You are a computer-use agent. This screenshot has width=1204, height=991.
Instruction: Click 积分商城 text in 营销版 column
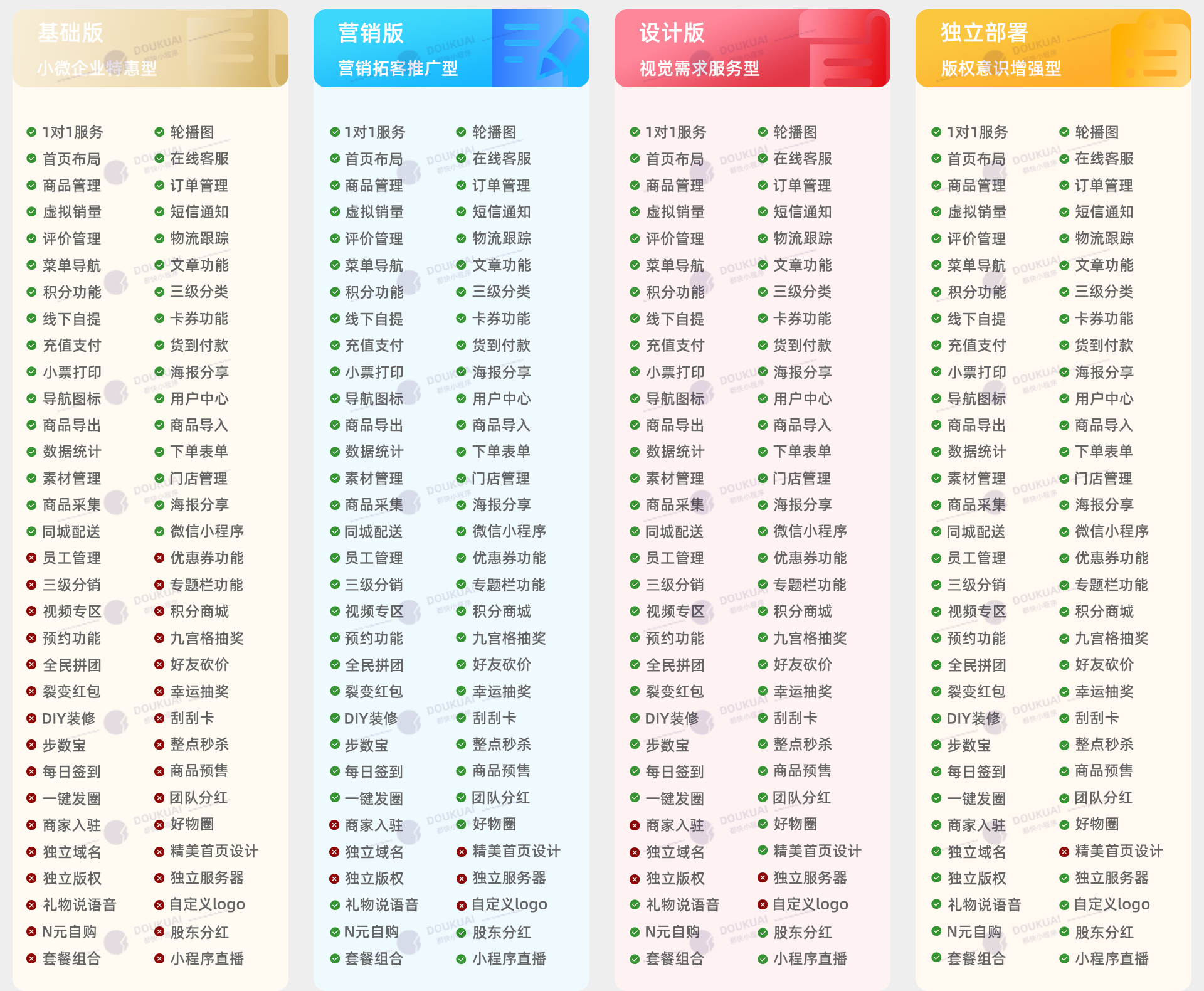pyautogui.click(x=502, y=612)
